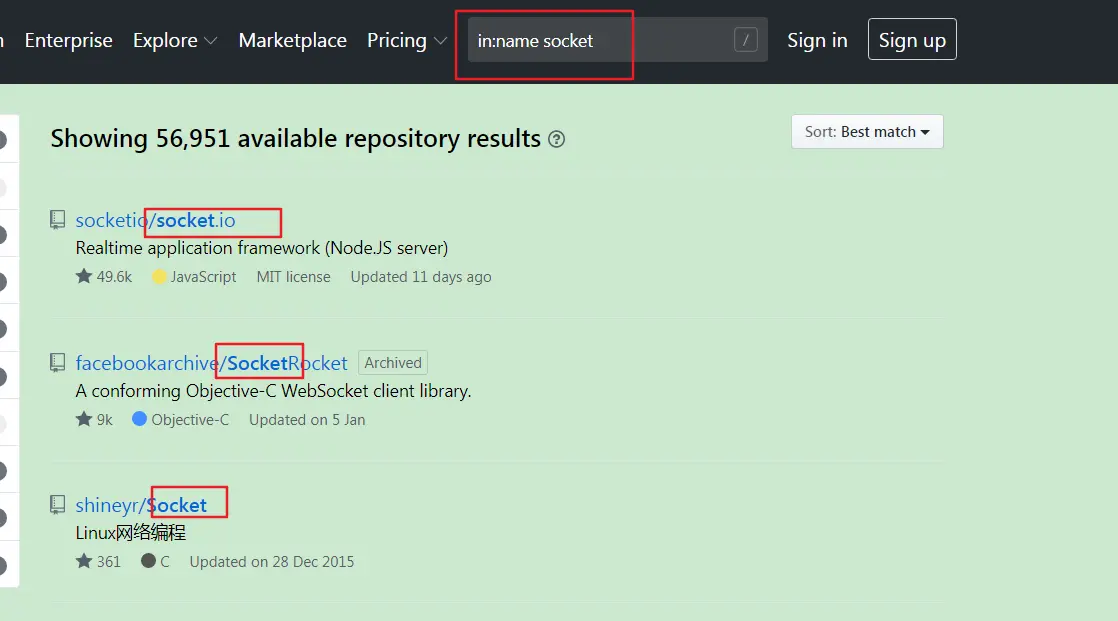This screenshot has width=1118, height=621.
Task: Open the socketio/socket.io repository link
Action: [x=155, y=220]
